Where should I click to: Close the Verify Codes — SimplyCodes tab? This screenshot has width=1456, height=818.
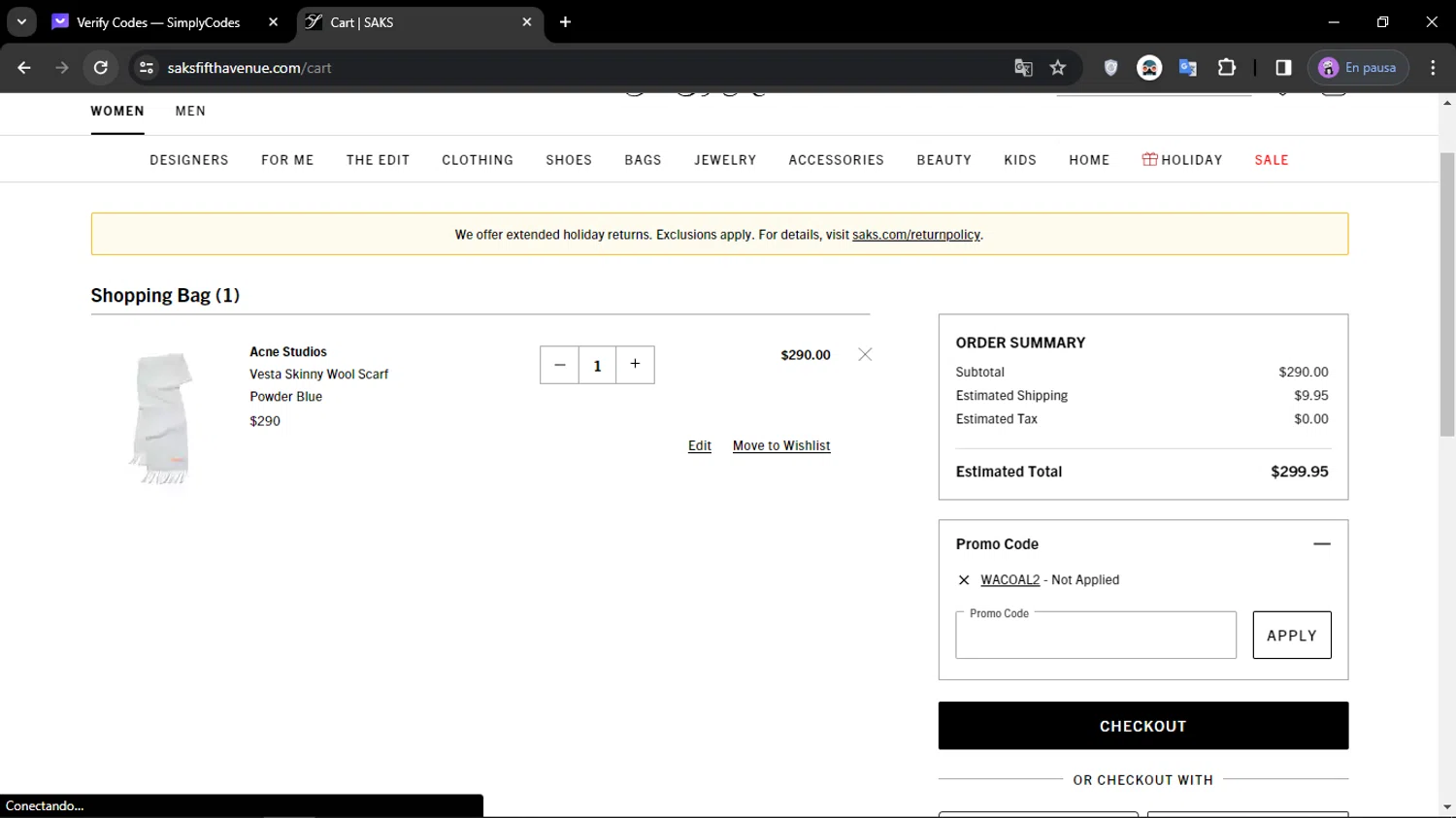pos(274,21)
